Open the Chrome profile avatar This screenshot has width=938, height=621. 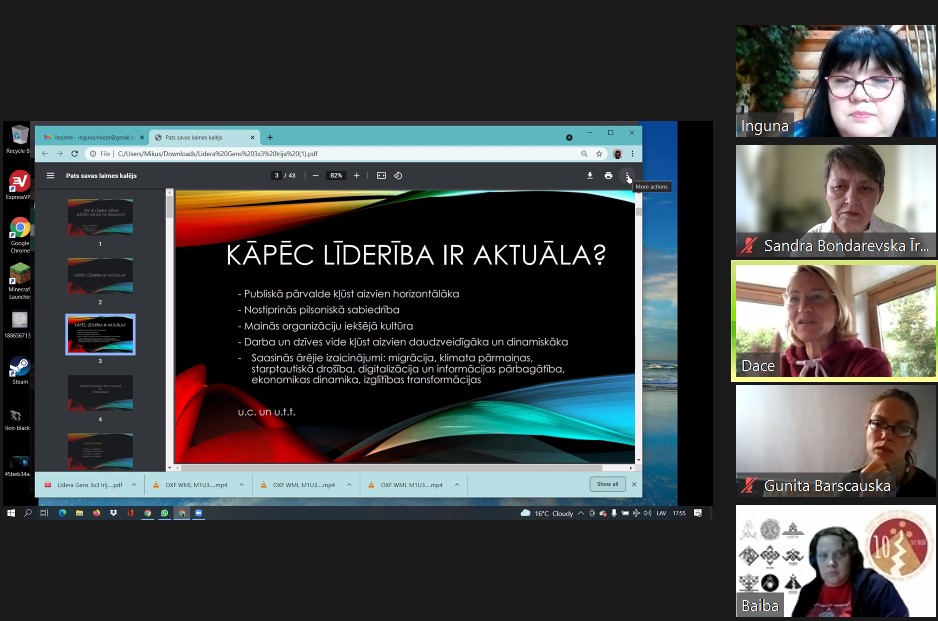coord(618,154)
